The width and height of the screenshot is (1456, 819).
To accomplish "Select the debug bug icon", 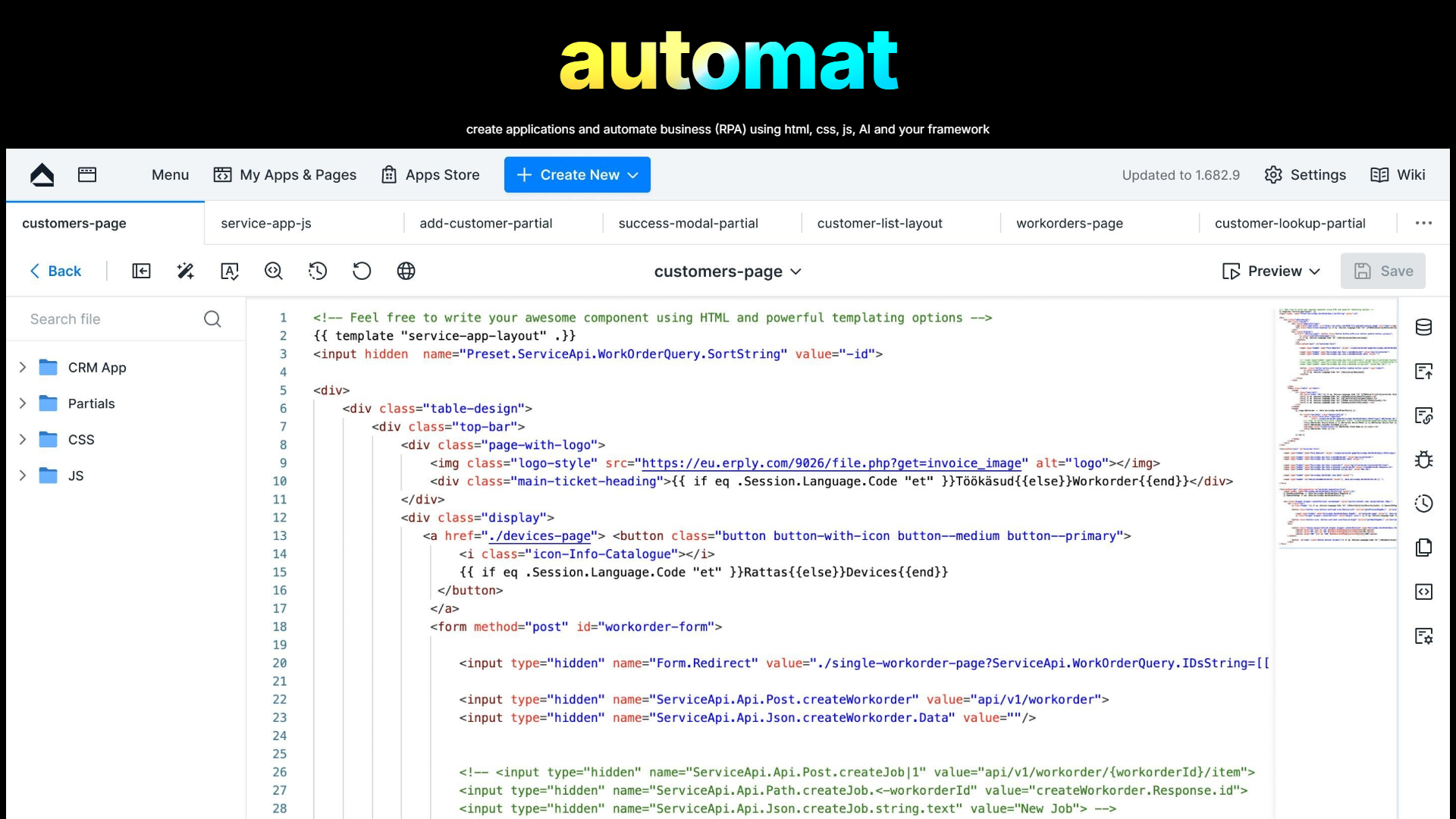I will coord(1424,460).
